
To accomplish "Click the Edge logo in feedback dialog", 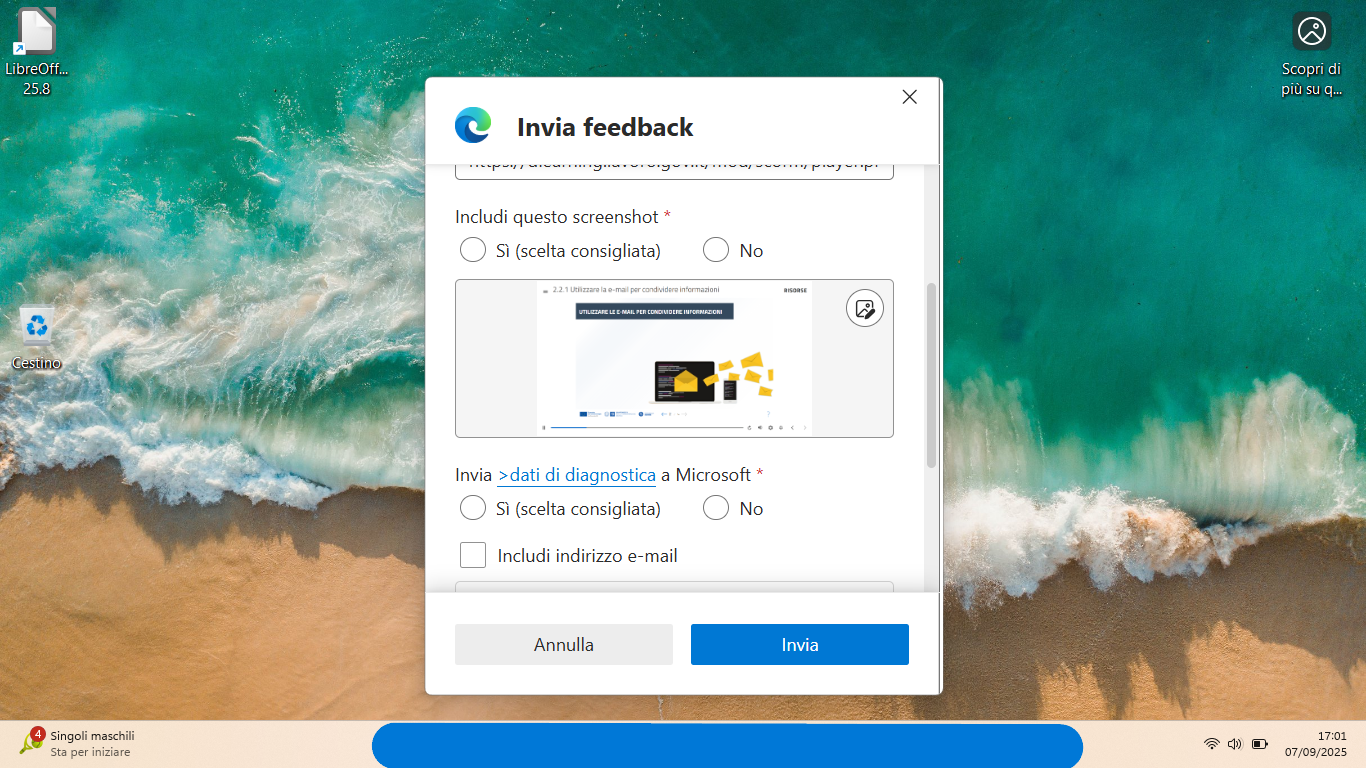I will point(473,126).
